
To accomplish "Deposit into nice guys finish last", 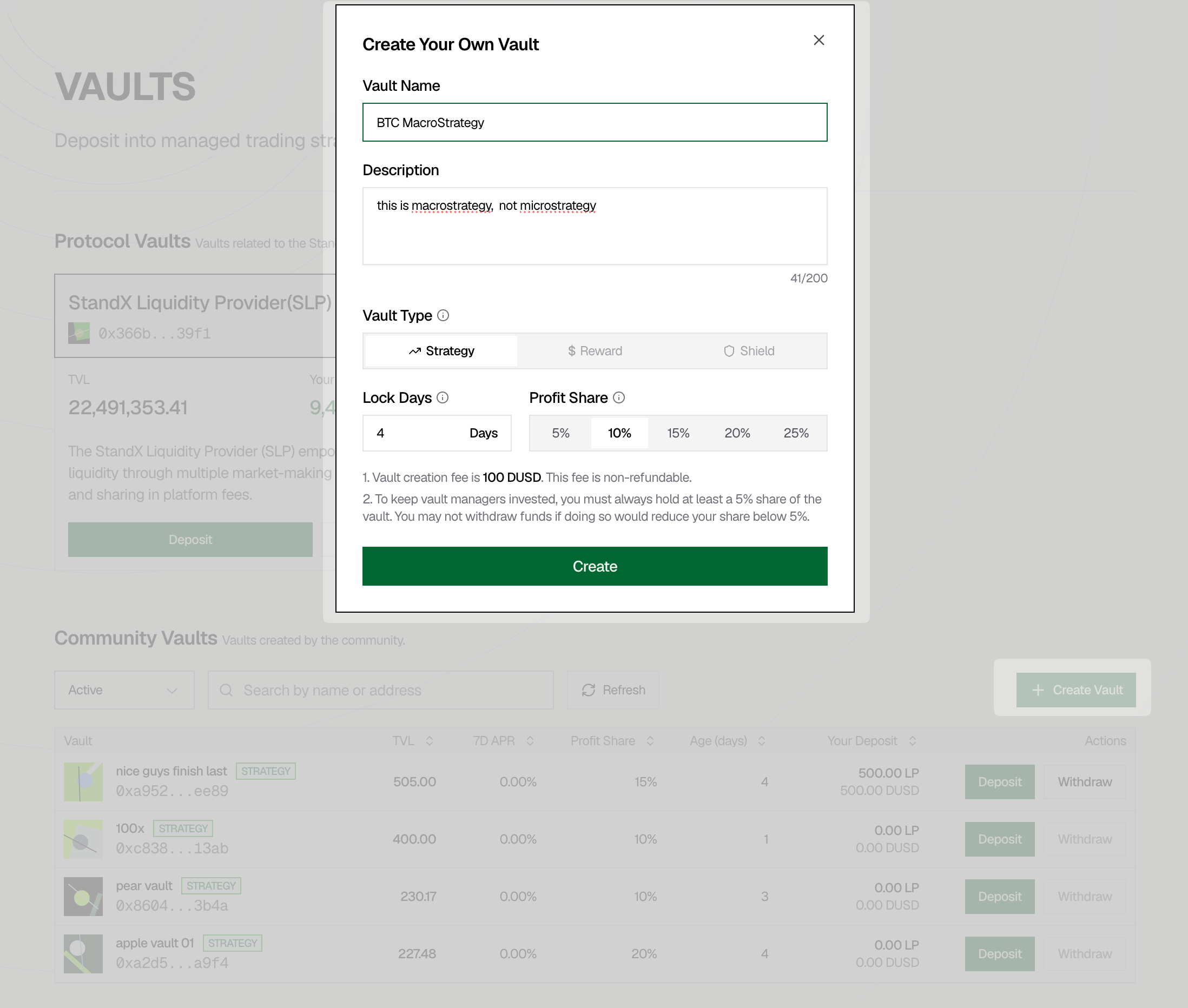I will pos(999,782).
